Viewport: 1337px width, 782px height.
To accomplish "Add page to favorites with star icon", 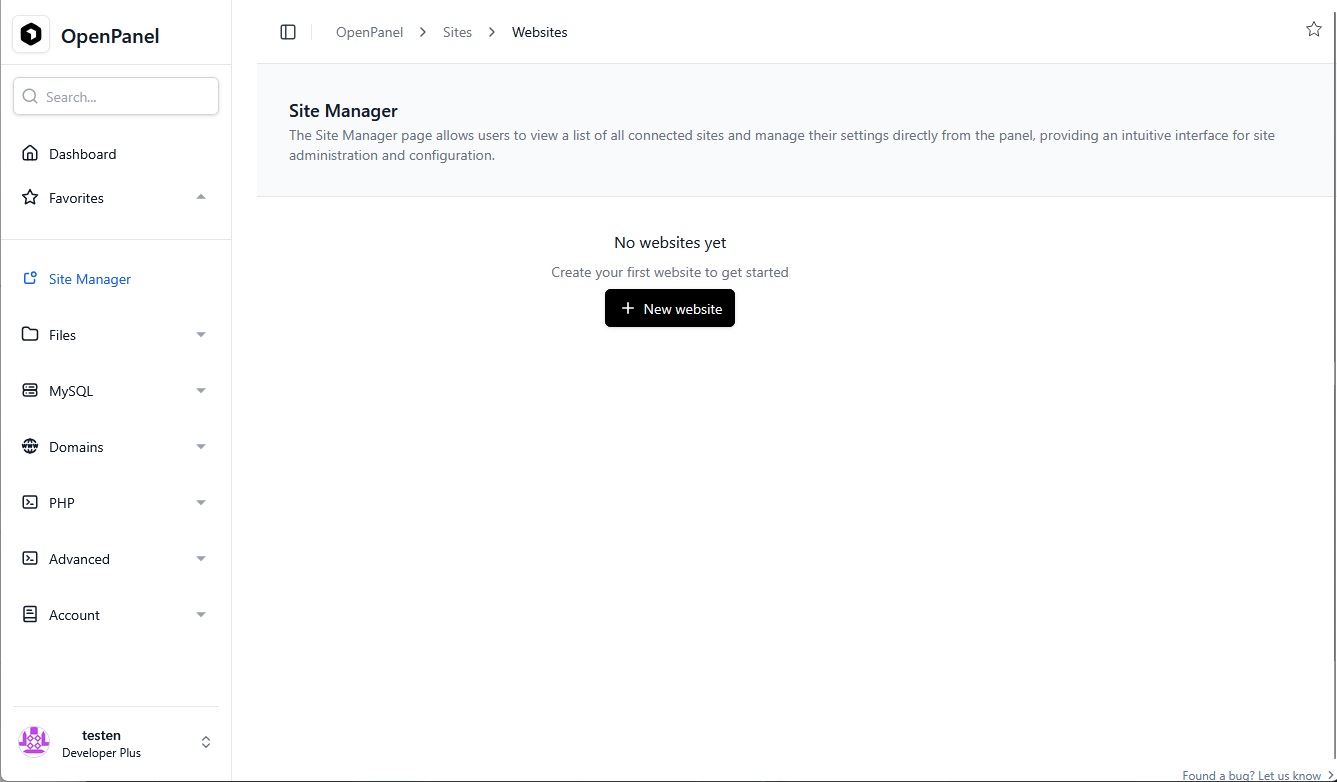I will point(1314,29).
